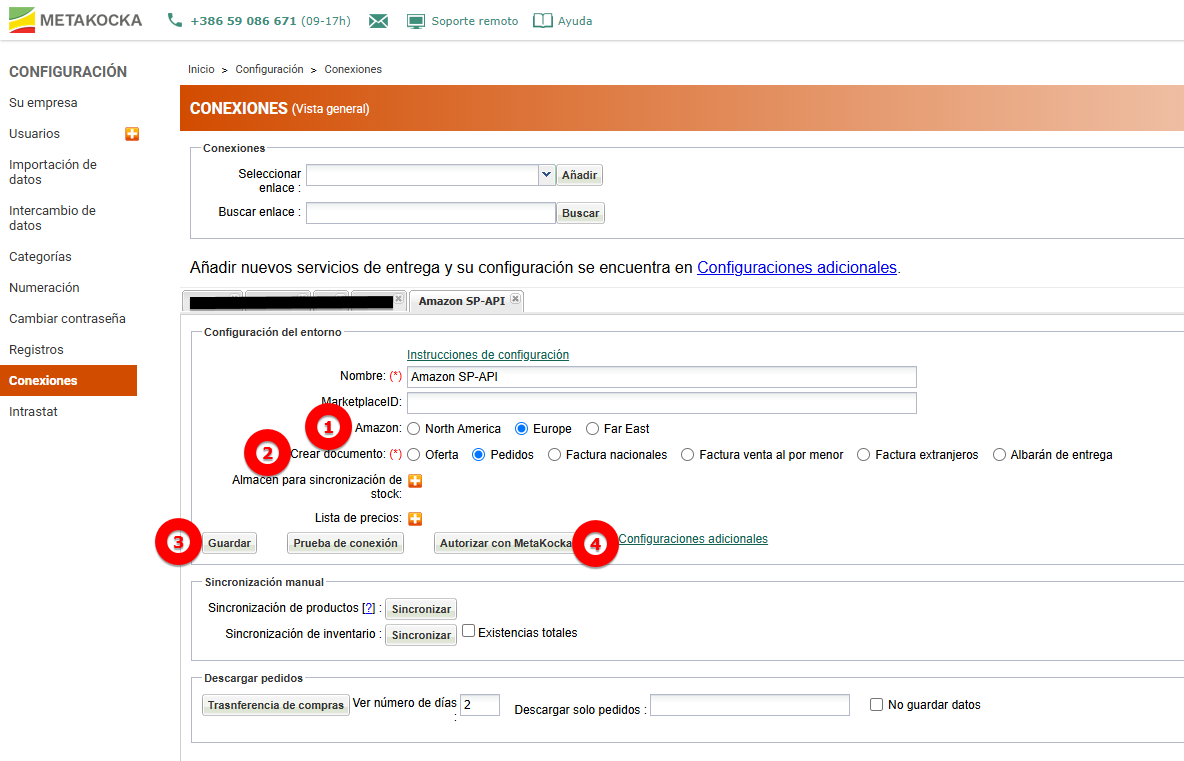Image resolution: width=1184 pixels, height=761 pixels.
Task: Click Autorizar con MetaKocka button
Action: 505,543
